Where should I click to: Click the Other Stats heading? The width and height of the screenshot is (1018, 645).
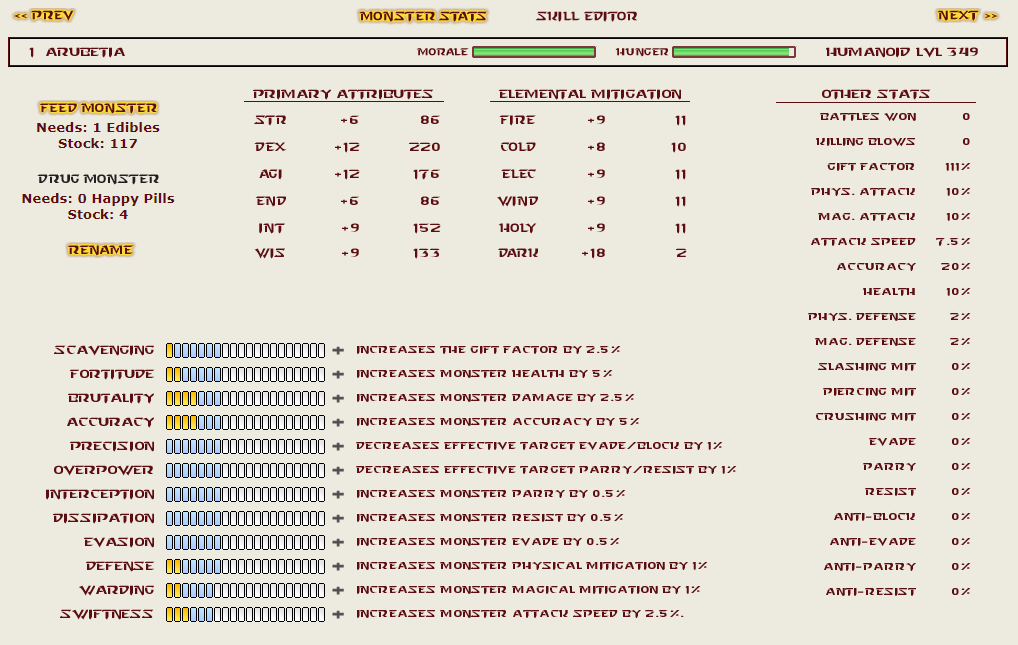pyautogui.click(x=875, y=94)
